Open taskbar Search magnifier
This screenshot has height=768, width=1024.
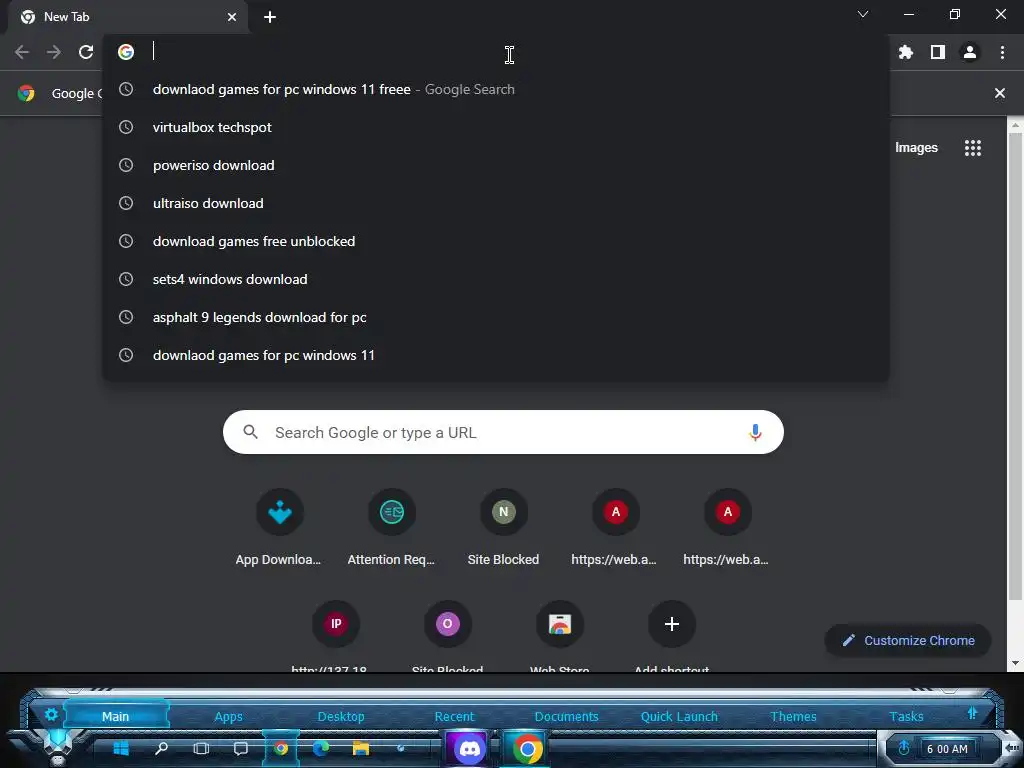pos(161,748)
